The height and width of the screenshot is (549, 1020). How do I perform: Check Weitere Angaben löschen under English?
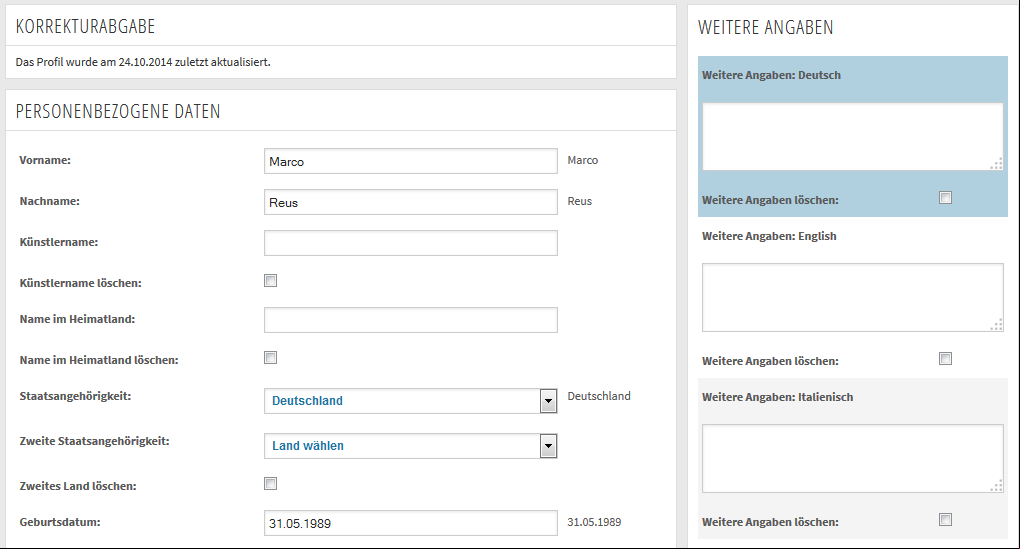click(946, 358)
